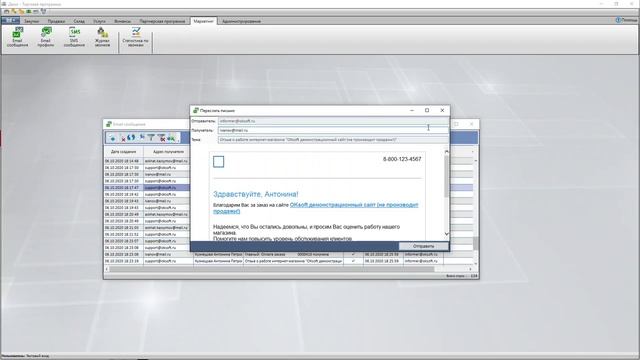Click the 0000410 получена cell
The height and width of the screenshot is (360, 640).
(313, 254)
